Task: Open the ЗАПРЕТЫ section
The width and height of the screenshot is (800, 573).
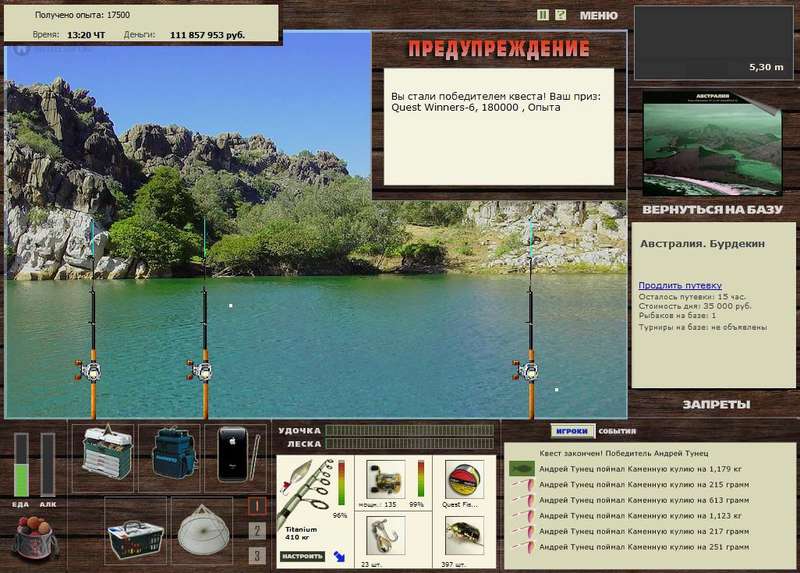Action: pos(716,405)
